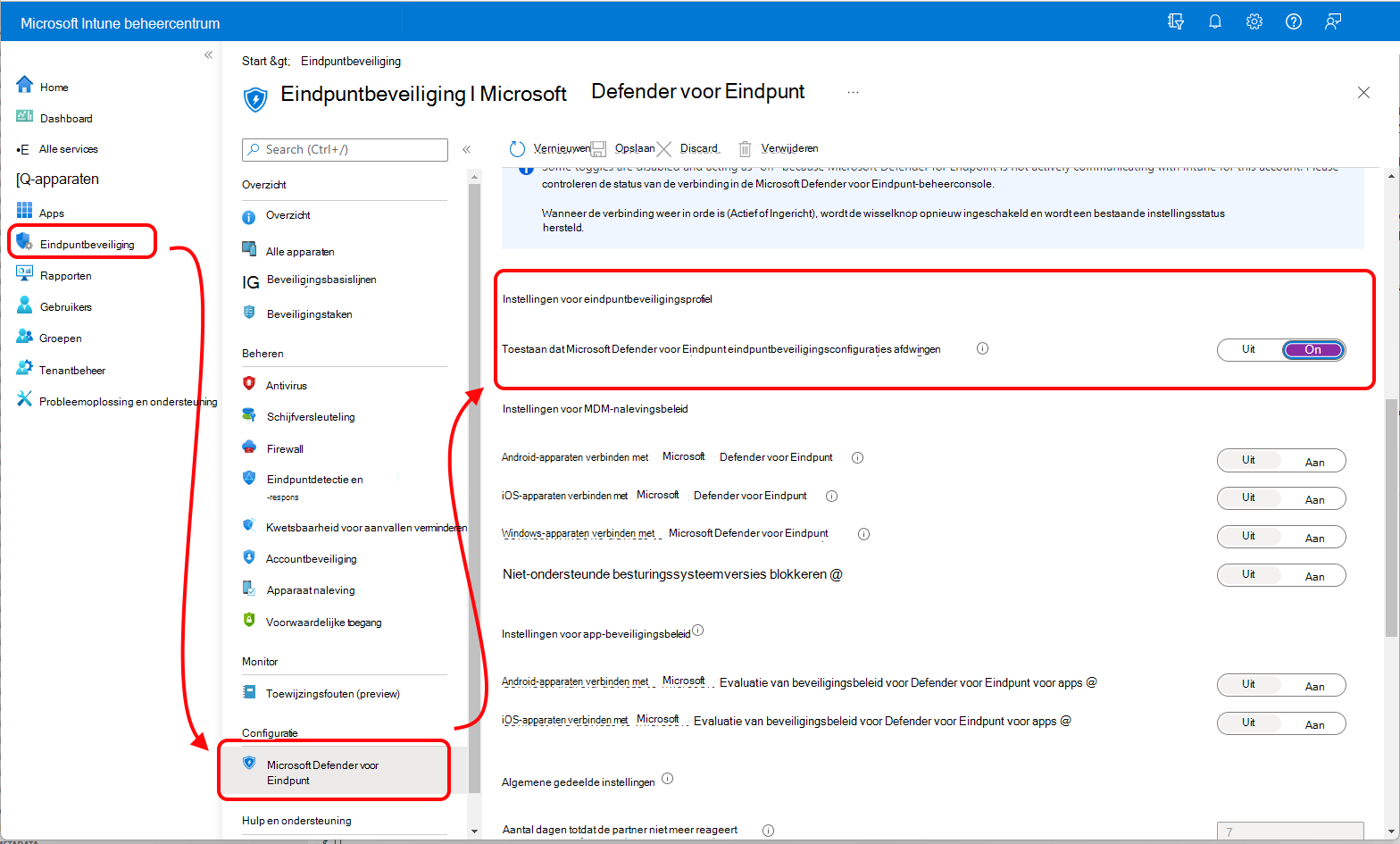Click the Vernieuwen button label
Image resolution: width=1400 pixels, height=844 pixels.
[x=562, y=148]
